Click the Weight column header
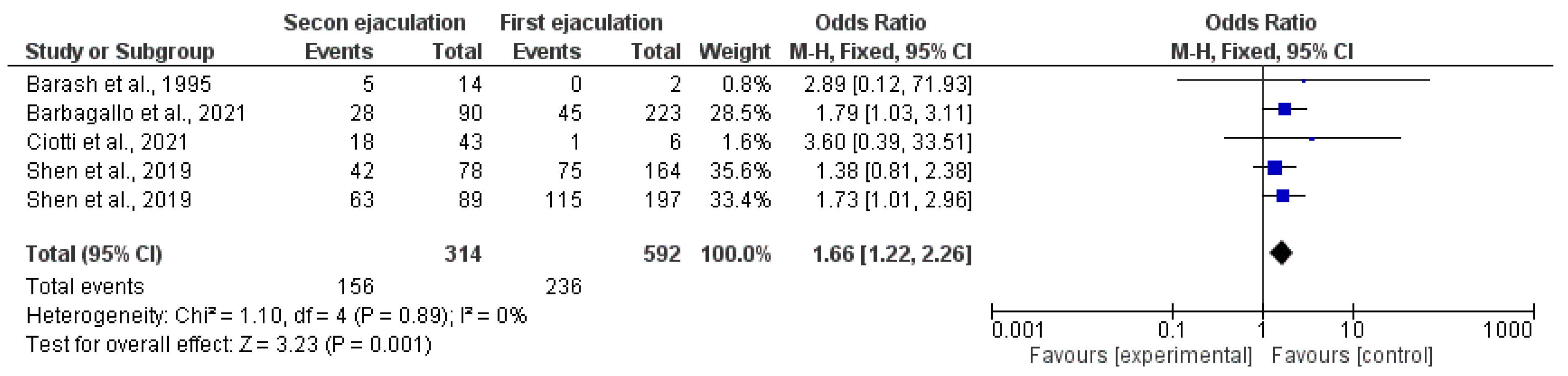This screenshot has height=376, width=1568. pyautogui.click(x=735, y=52)
